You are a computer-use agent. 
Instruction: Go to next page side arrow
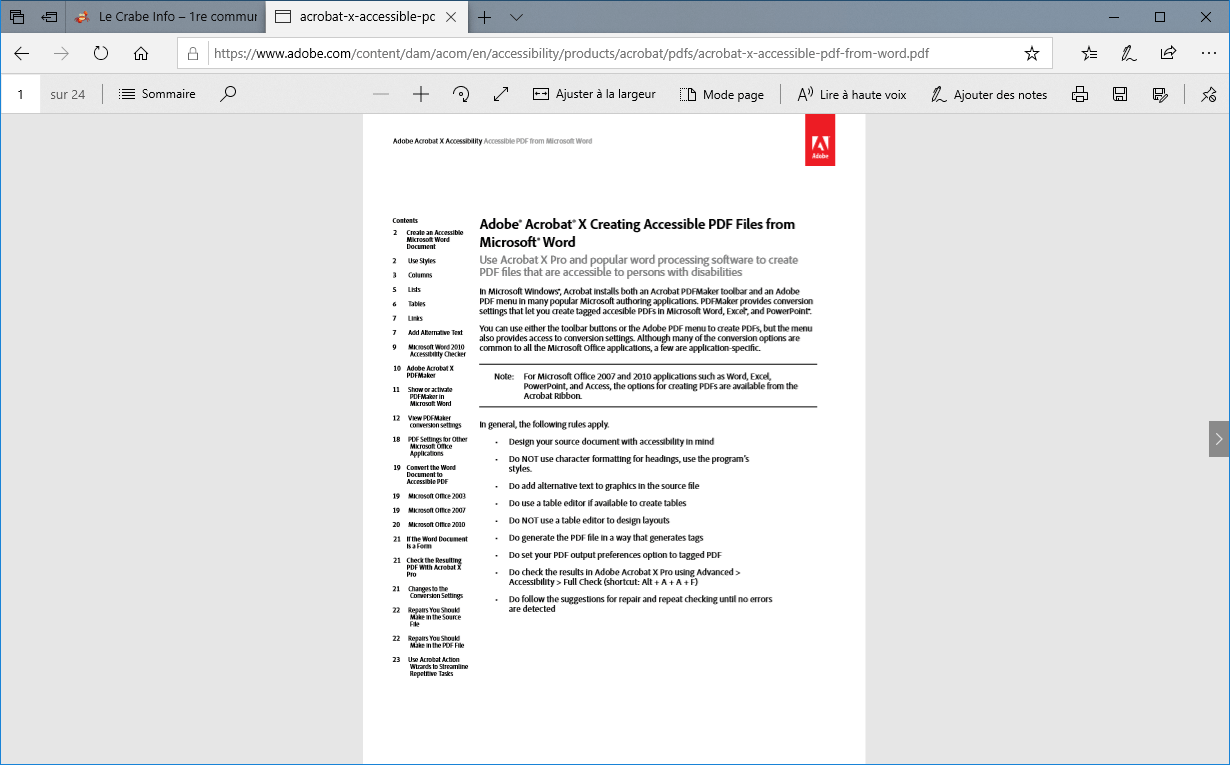(1218, 438)
